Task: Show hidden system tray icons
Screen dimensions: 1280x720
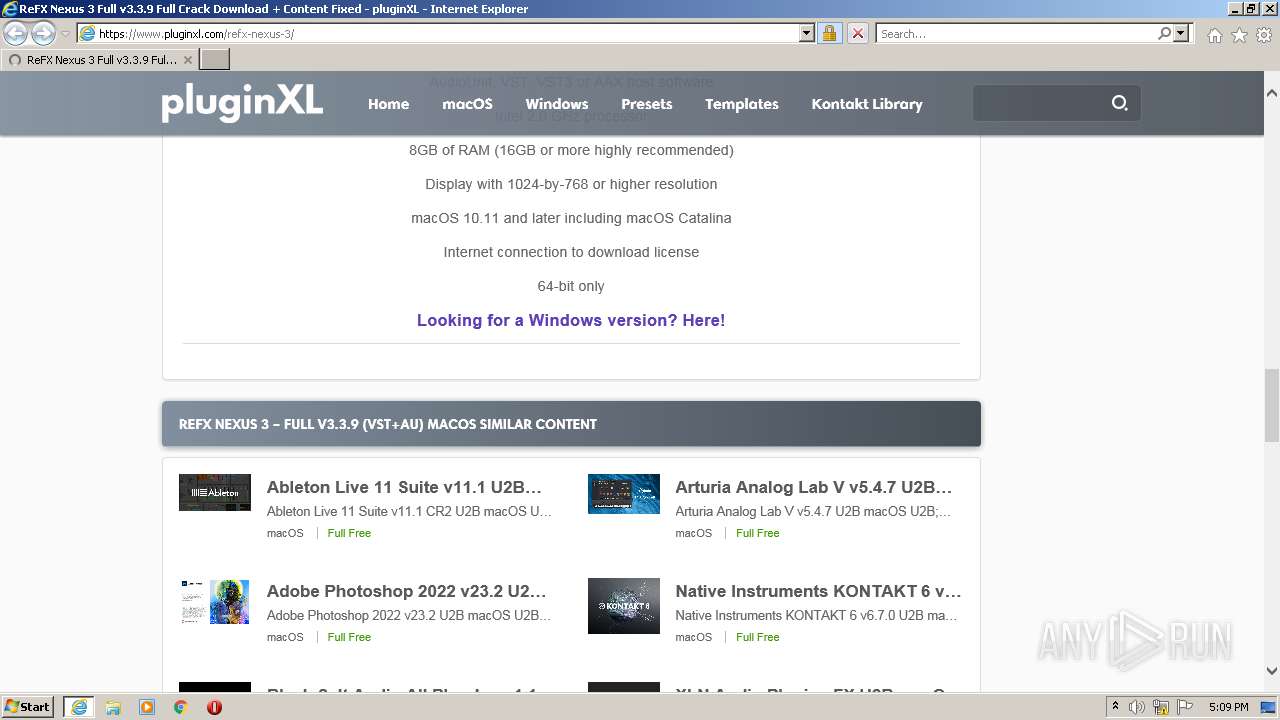Action: pyautogui.click(x=1116, y=706)
